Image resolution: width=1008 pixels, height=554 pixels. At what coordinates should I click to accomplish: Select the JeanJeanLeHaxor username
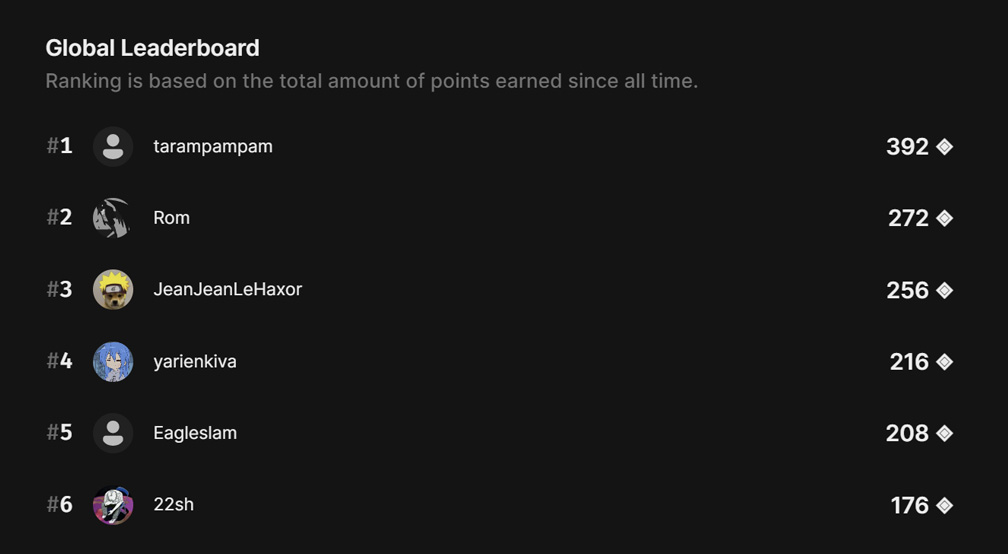tap(227, 290)
